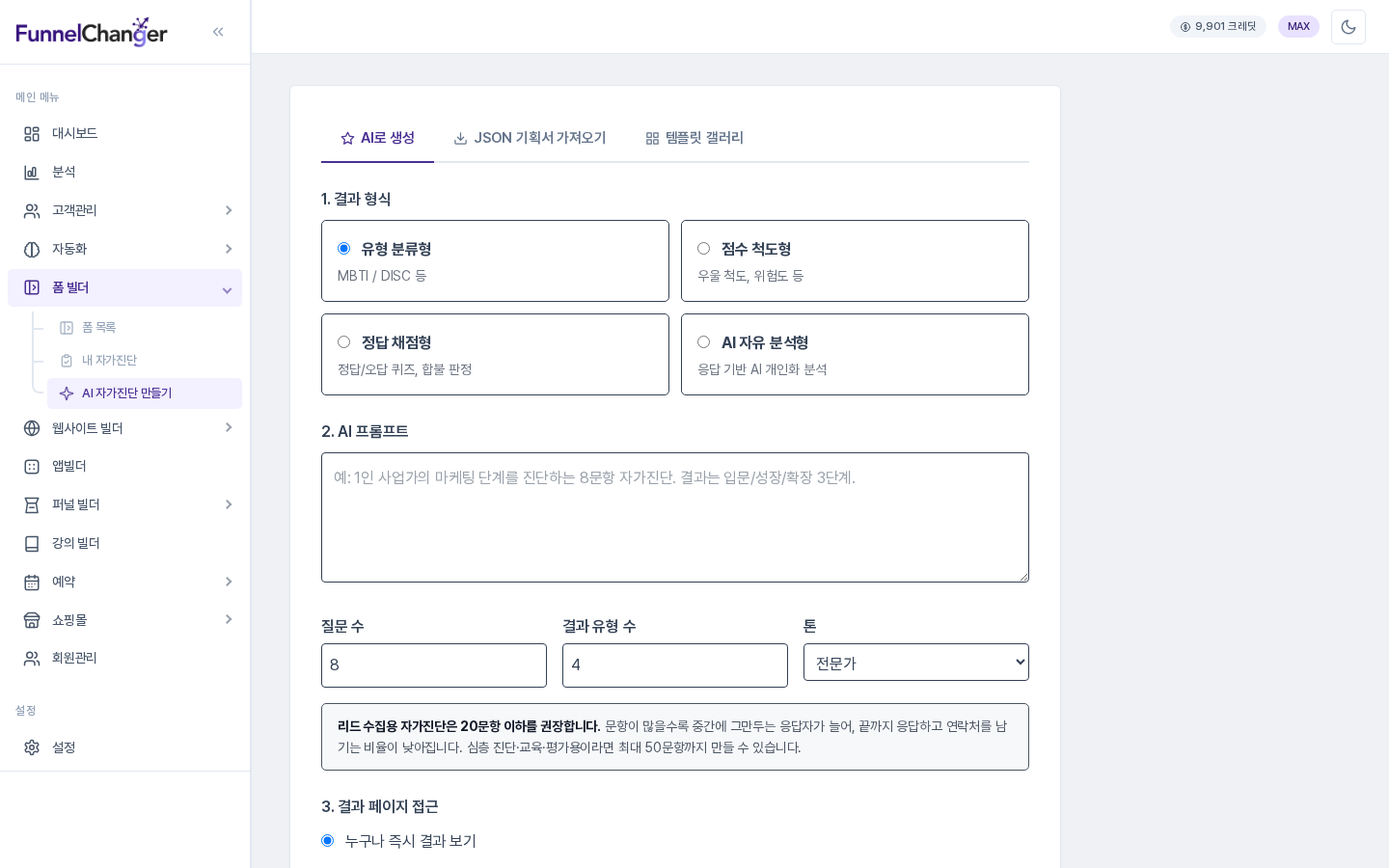
Task: Switch to JSON 기획서 가져오기 tab
Action: 530,138
